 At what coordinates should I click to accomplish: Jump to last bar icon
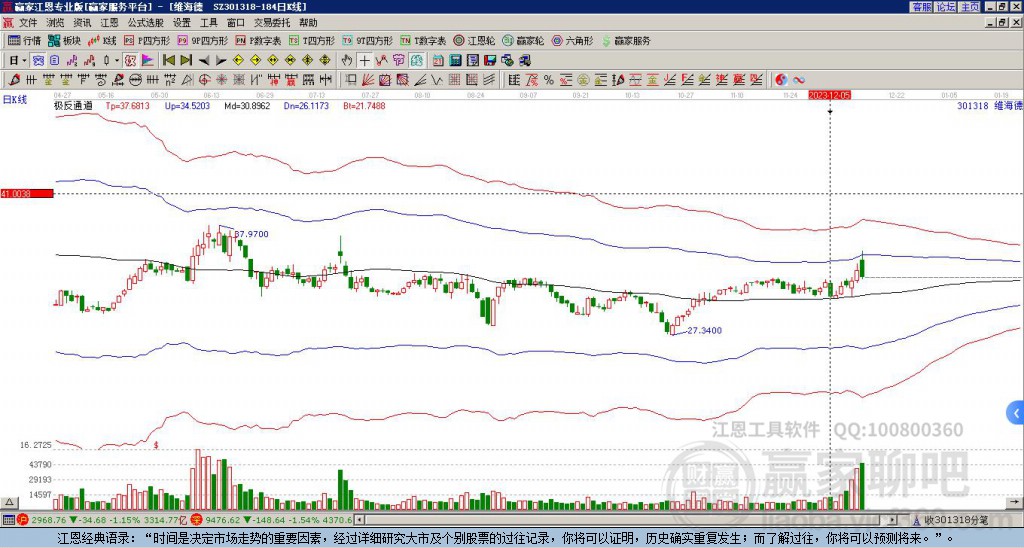[186, 61]
